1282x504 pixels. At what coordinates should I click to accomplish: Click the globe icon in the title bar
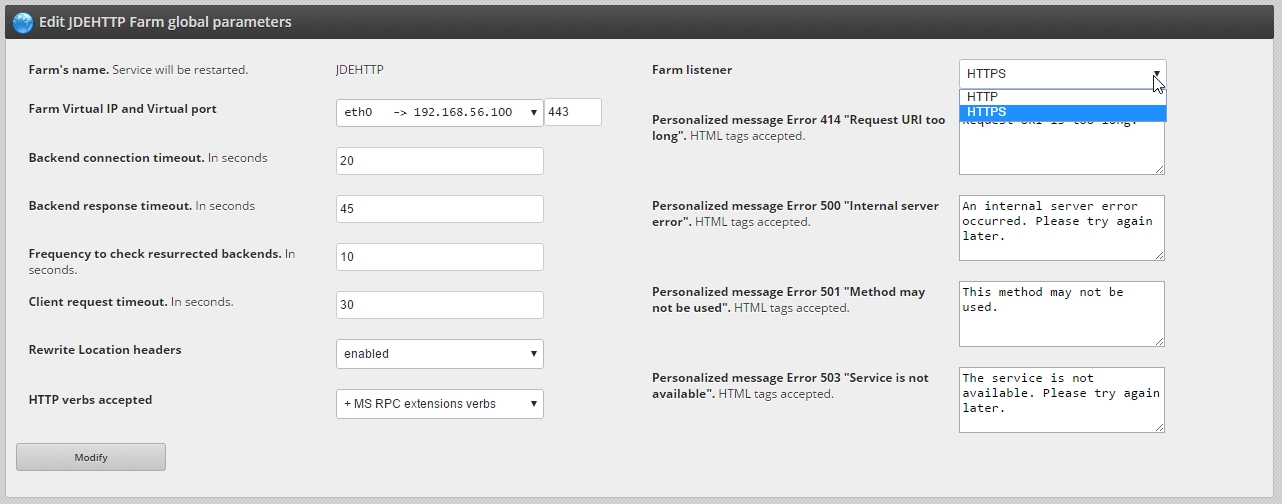point(22,22)
